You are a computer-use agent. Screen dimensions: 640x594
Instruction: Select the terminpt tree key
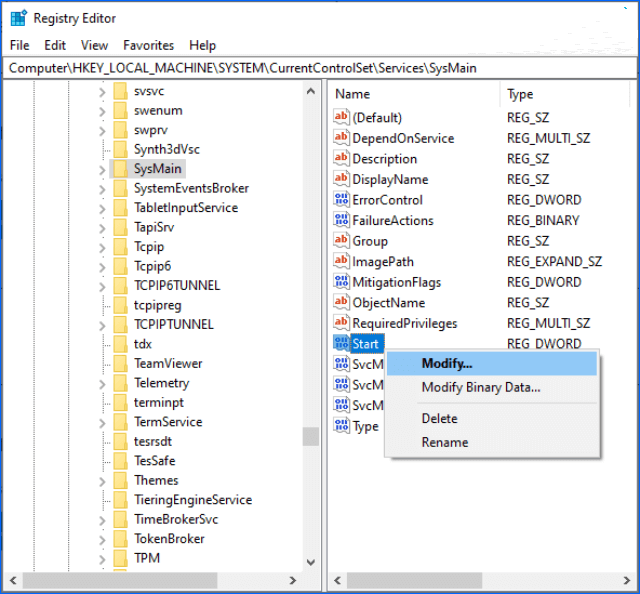[x=159, y=403]
